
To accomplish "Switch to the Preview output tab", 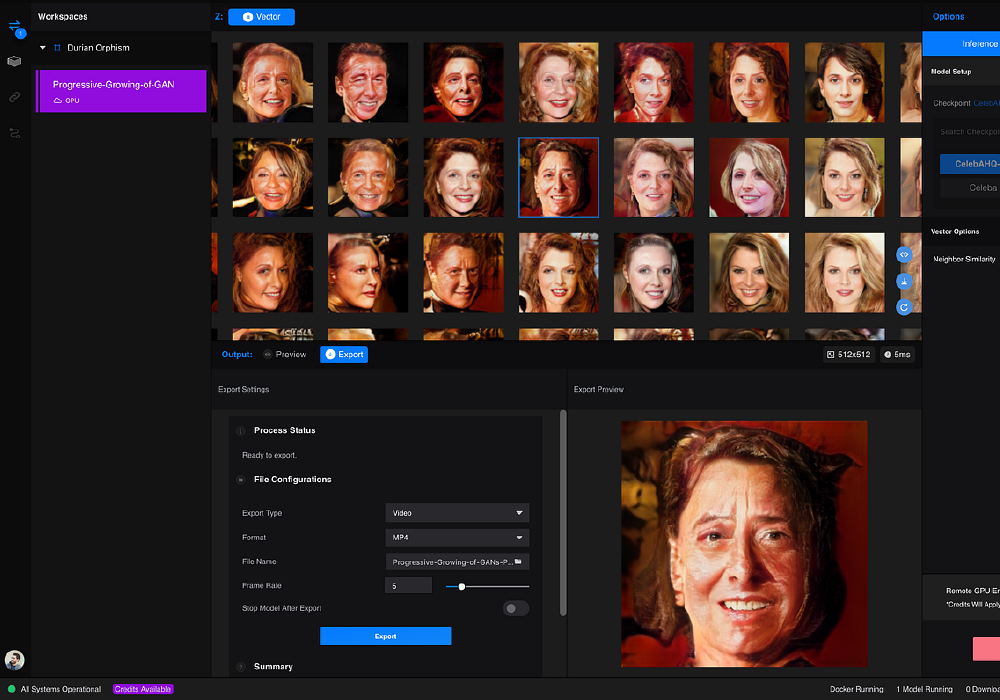I will click(285, 354).
